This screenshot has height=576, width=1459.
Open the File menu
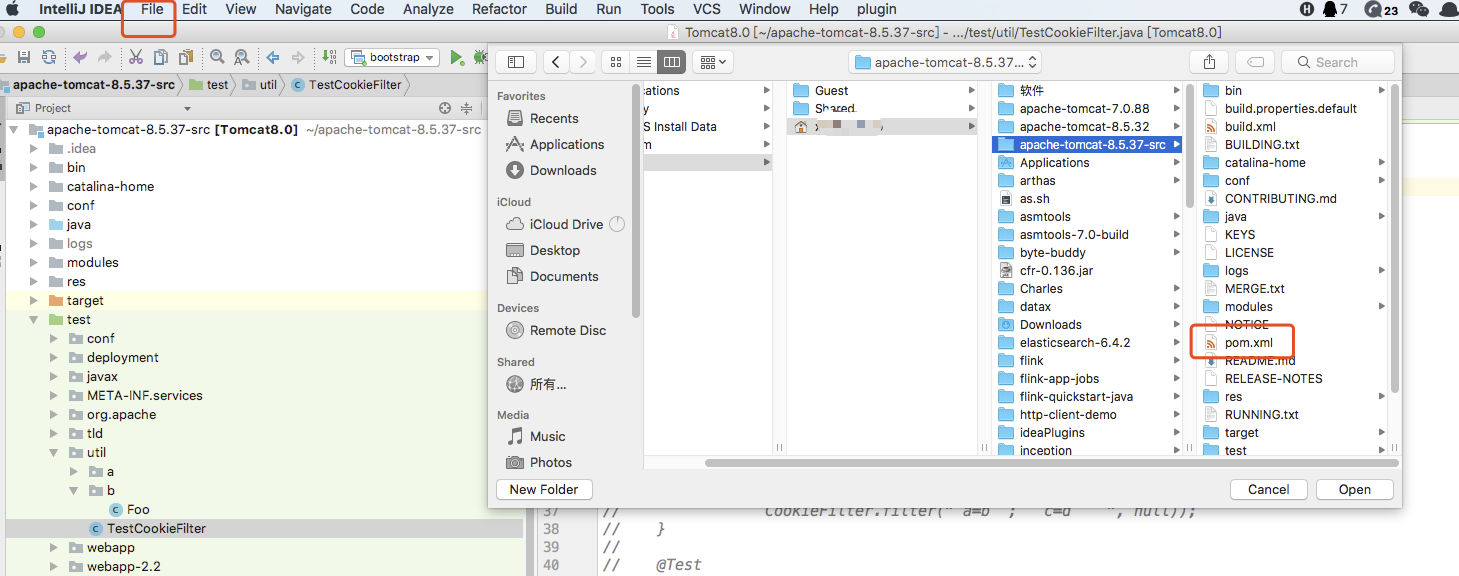click(152, 9)
